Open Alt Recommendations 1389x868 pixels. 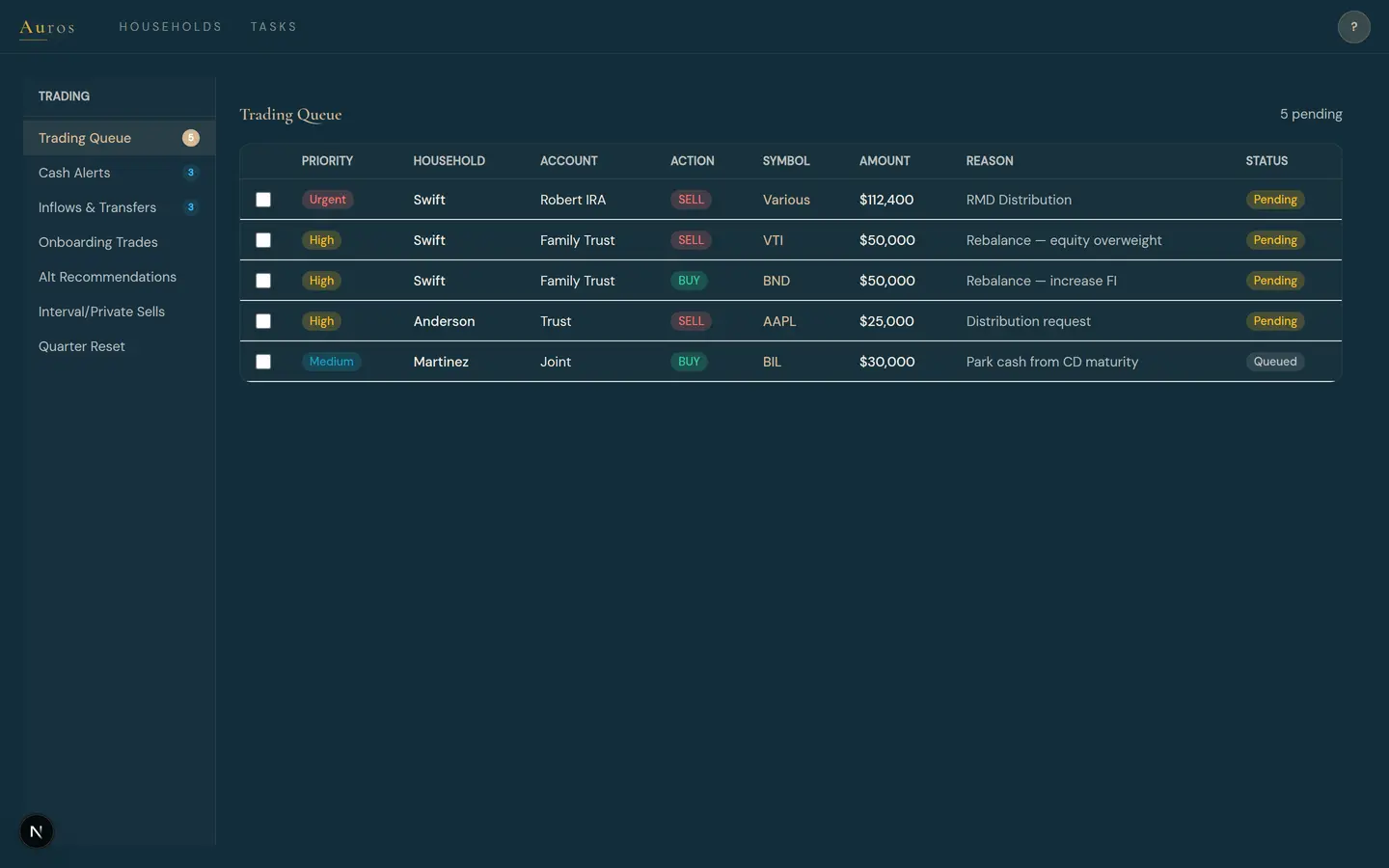point(119,277)
